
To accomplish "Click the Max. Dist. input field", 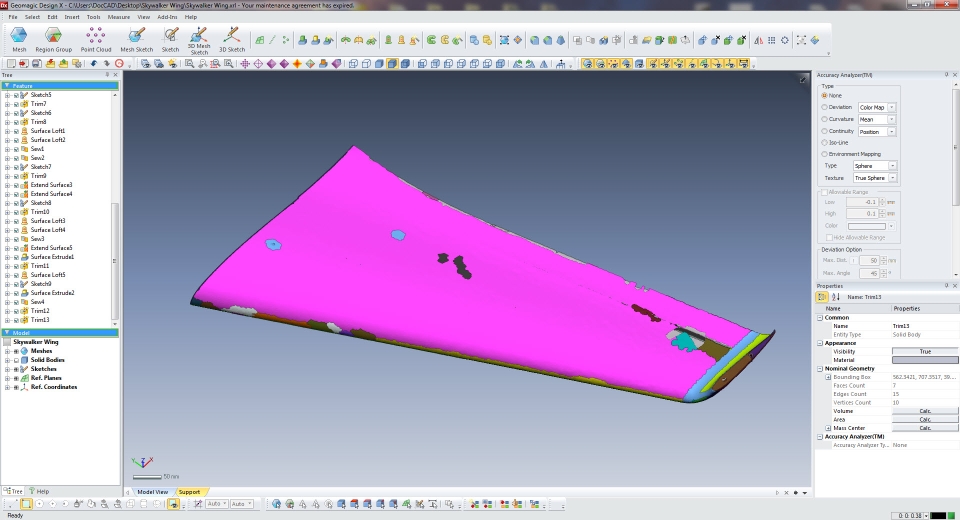I will [x=869, y=260].
